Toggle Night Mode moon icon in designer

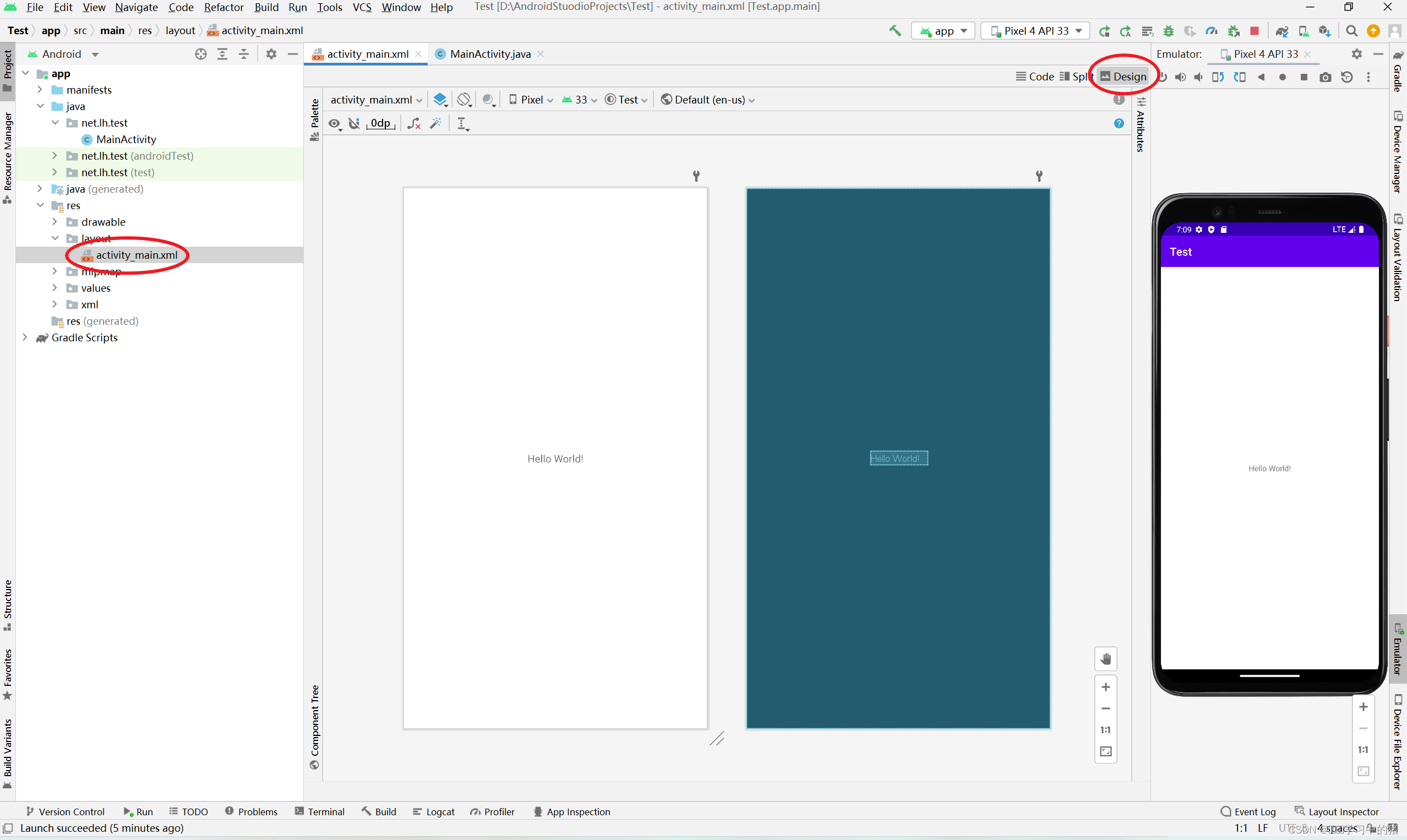[x=489, y=100]
